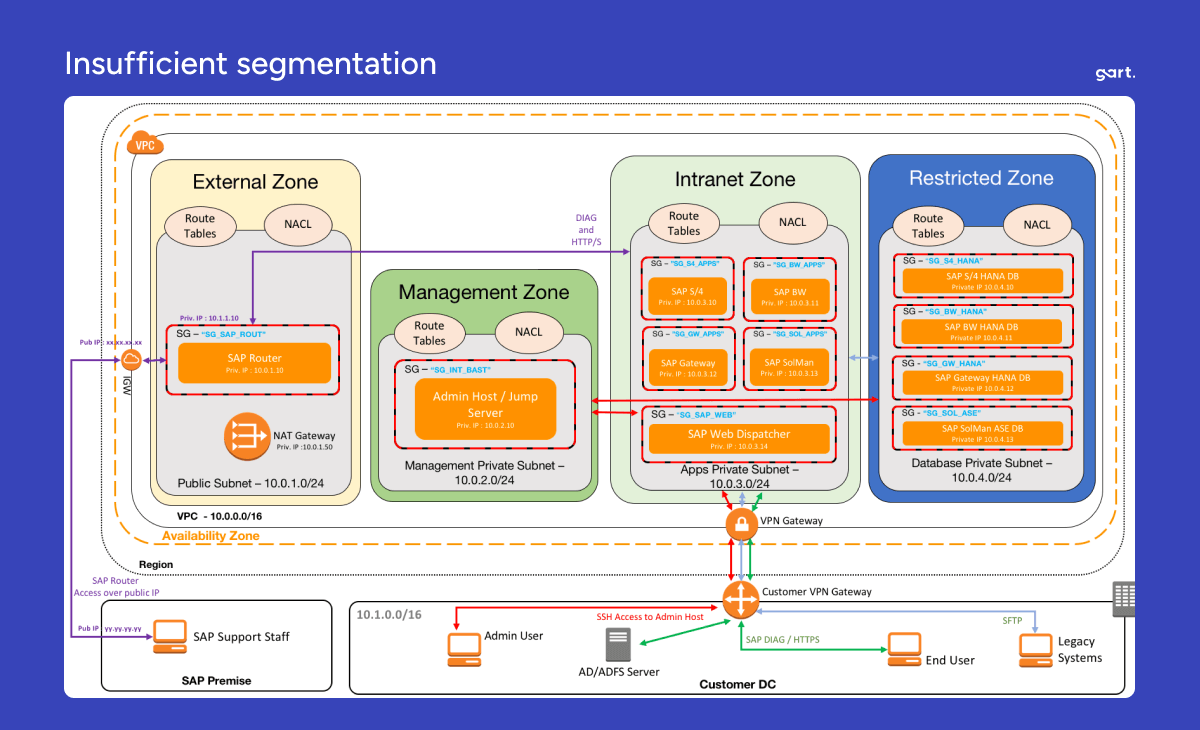Click the gray data center building icon
Image resolution: width=1200 pixels, height=730 pixels.
pyautogui.click(x=1124, y=597)
